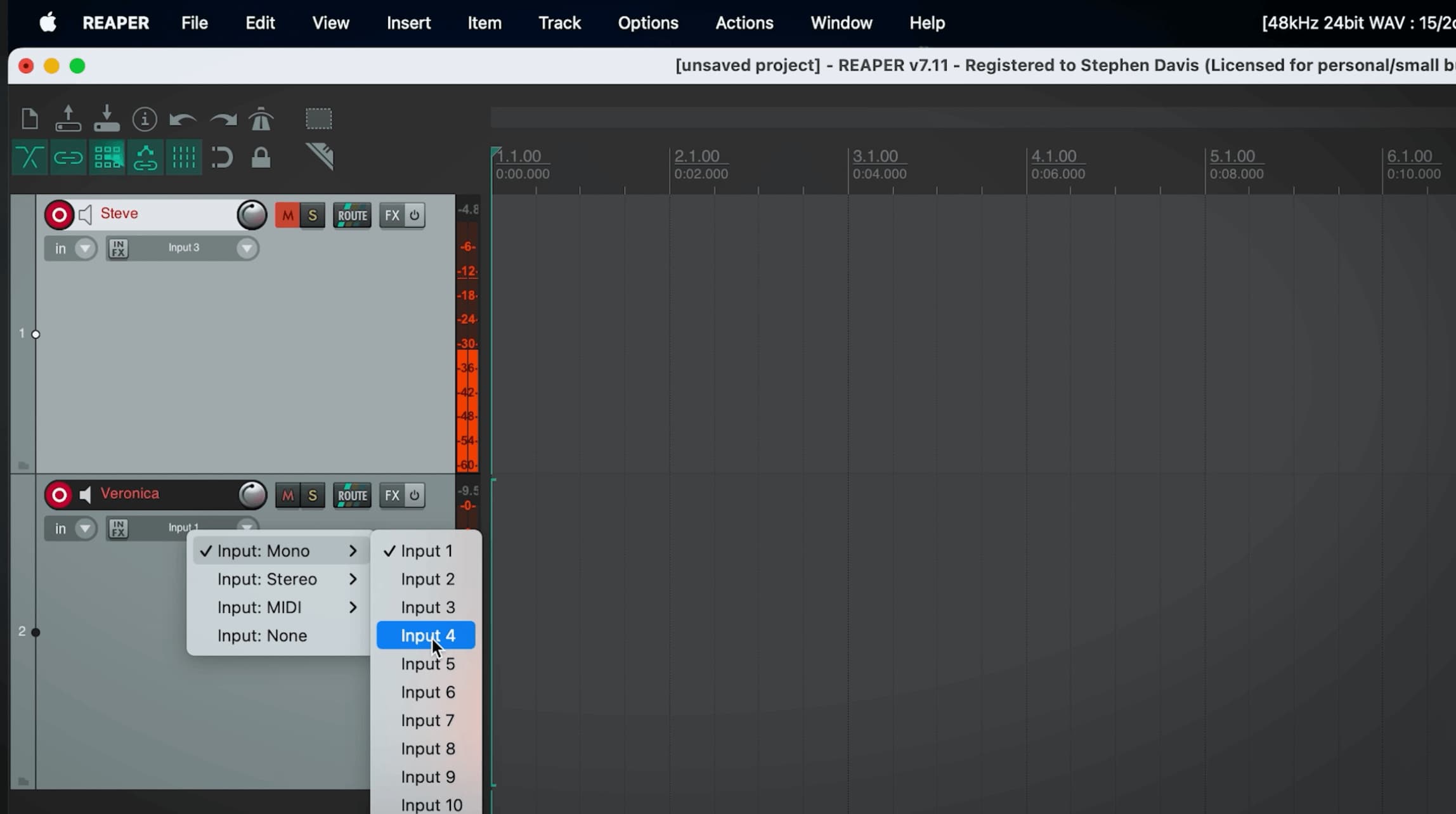Disarm recording on the Veronica track
This screenshot has height=814, width=1456.
point(59,495)
